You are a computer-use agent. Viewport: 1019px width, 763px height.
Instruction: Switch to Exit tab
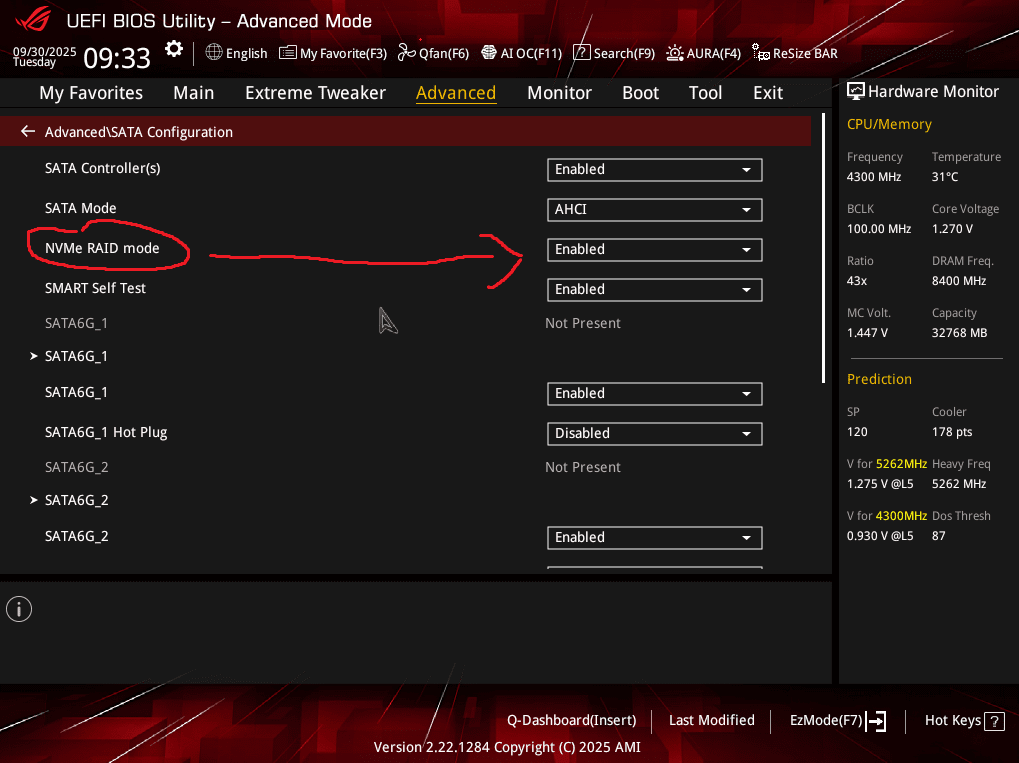tap(768, 93)
